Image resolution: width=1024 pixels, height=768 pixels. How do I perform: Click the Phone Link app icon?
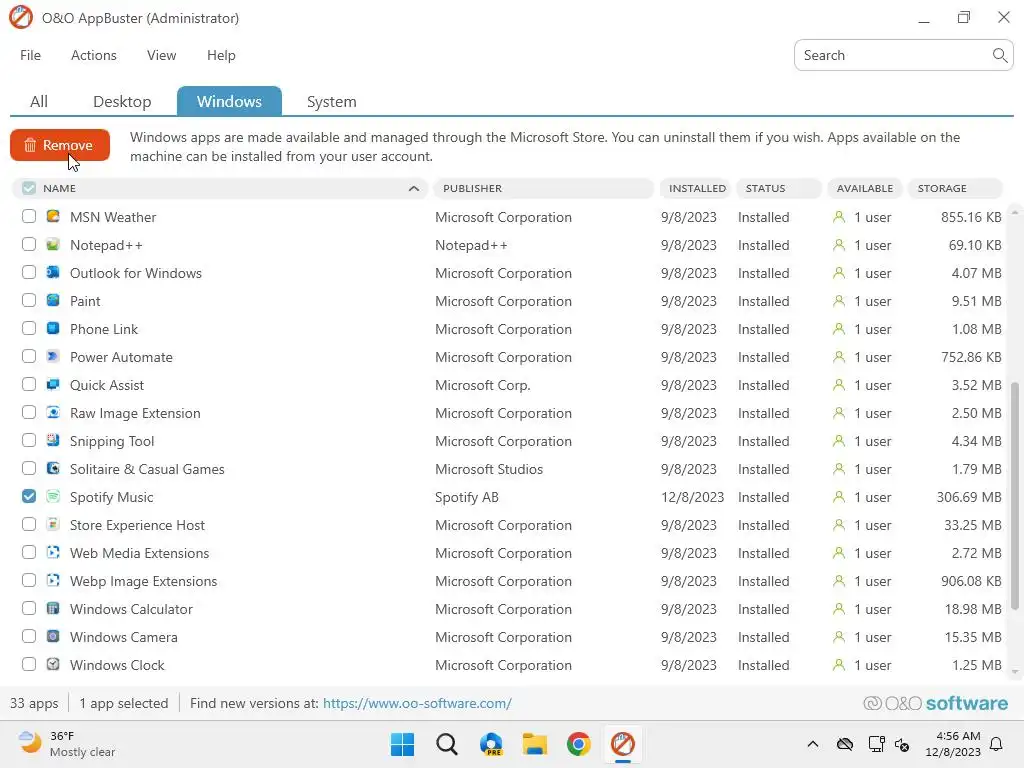click(53, 328)
